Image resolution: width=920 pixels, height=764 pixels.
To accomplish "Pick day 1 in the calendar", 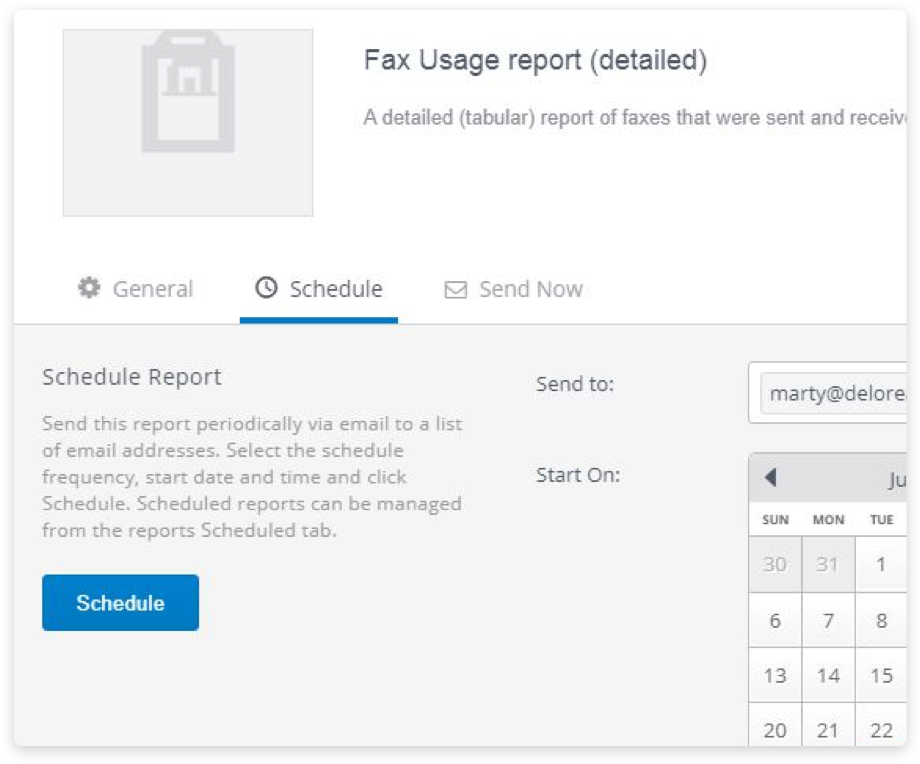I will (x=881, y=564).
